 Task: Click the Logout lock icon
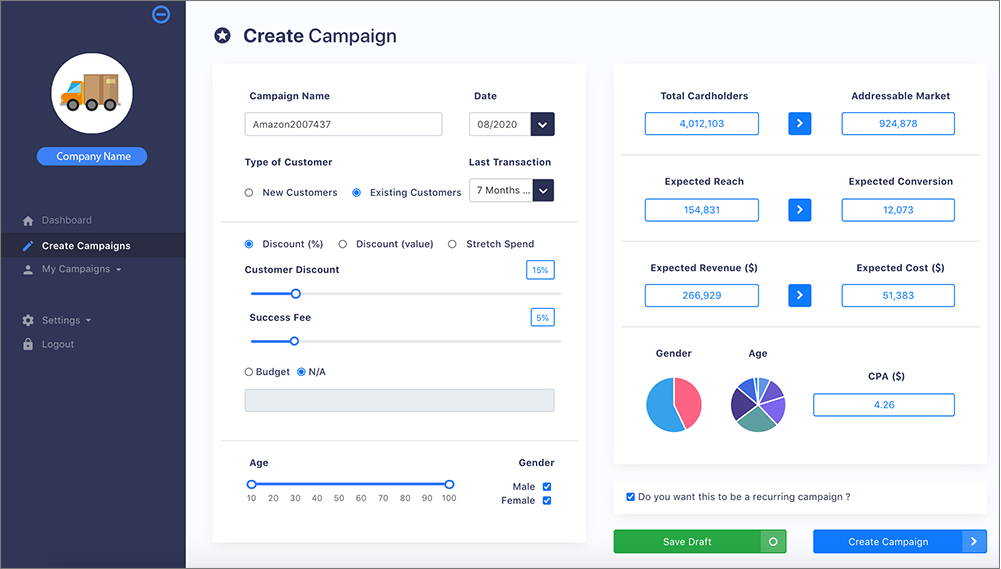click(x=27, y=344)
